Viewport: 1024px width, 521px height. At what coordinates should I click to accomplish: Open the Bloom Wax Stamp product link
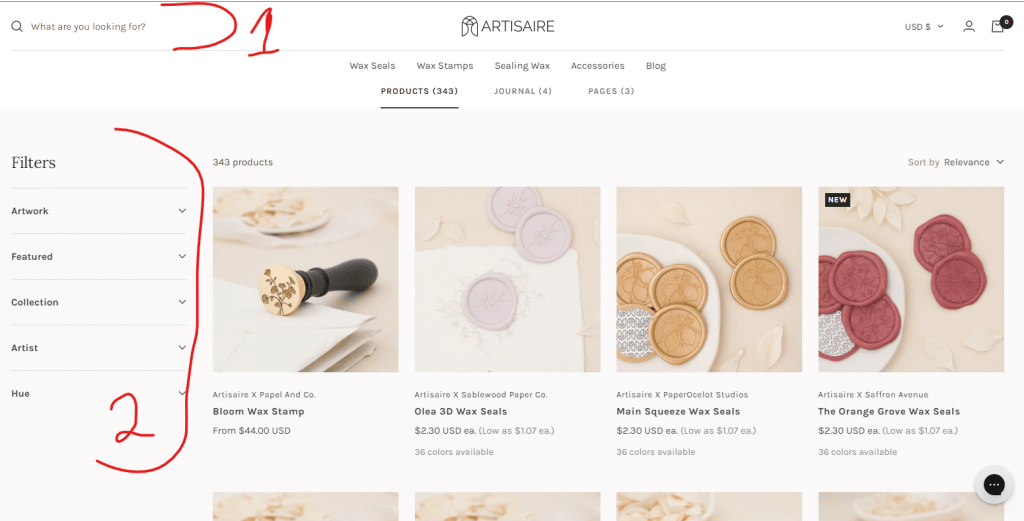pyautogui.click(x=259, y=411)
